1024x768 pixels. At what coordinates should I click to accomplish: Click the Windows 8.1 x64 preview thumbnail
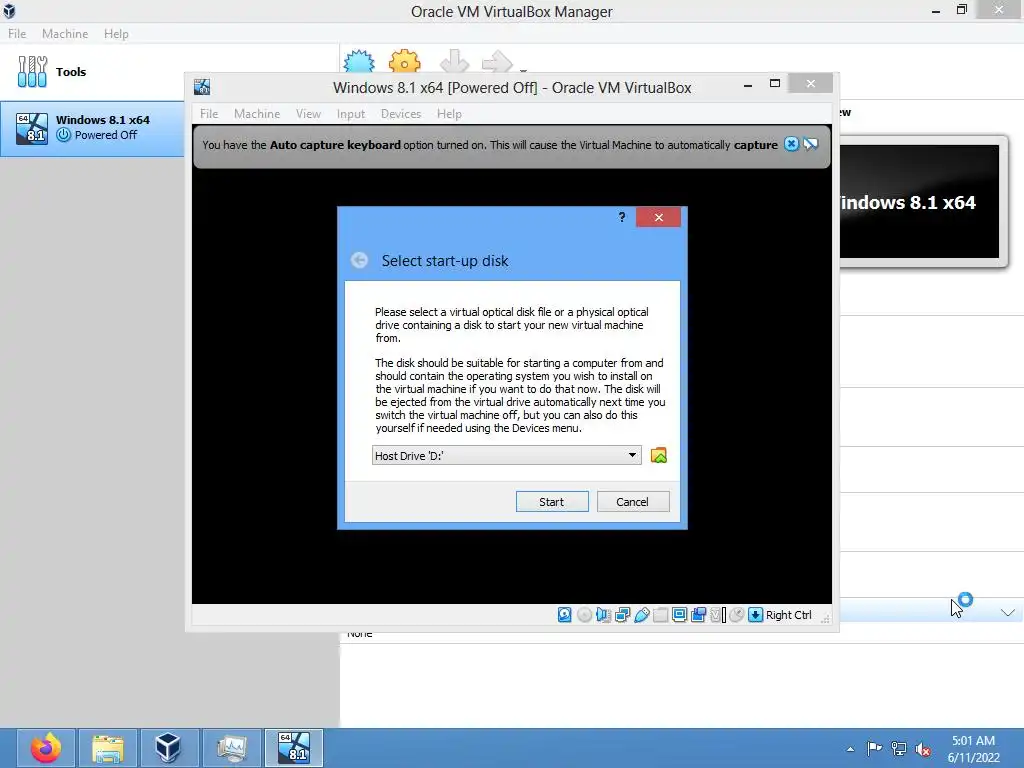[920, 202]
